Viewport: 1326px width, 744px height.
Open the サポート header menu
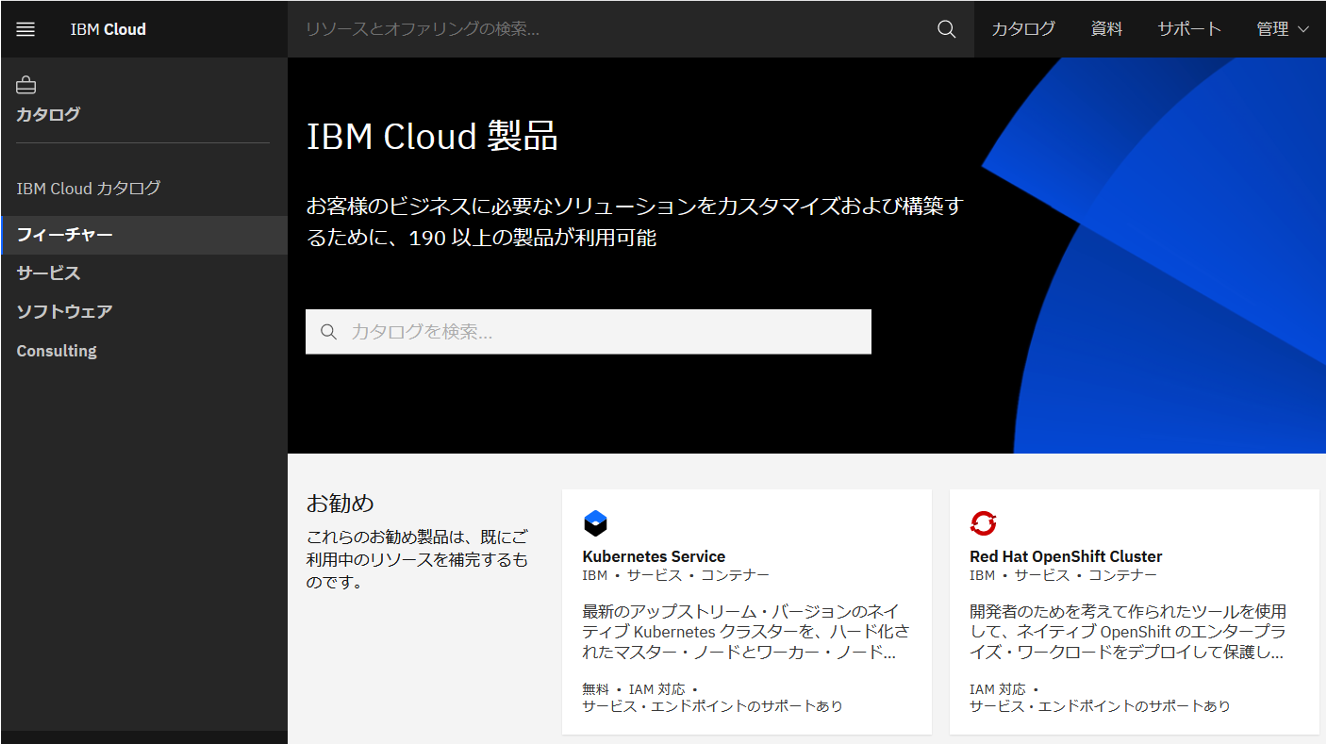click(x=1189, y=29)
